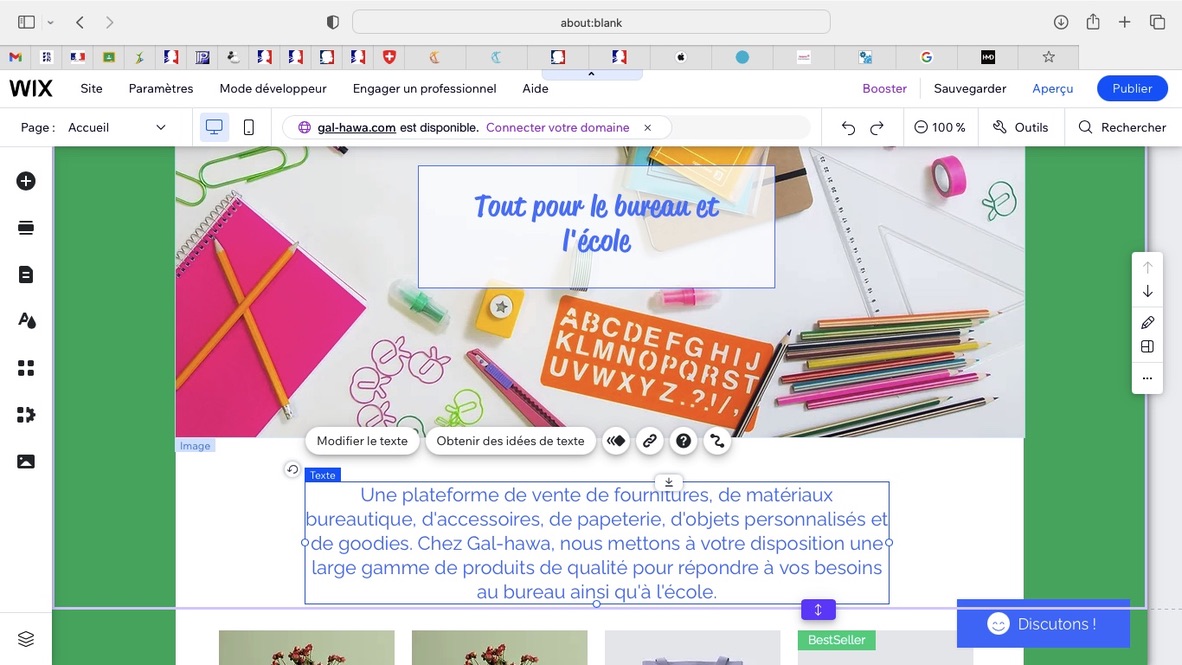This screenshot has height=665, width=1182.
Task: Open the Site menu
Action: click(x=91, y=88)
